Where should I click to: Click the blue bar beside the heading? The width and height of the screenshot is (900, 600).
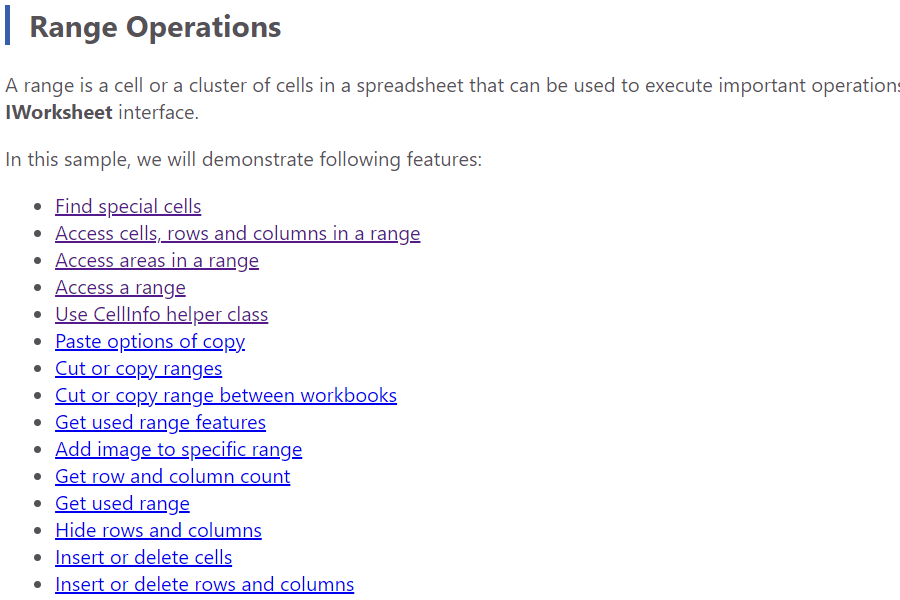pyautogui.click(x=7, y=25)
